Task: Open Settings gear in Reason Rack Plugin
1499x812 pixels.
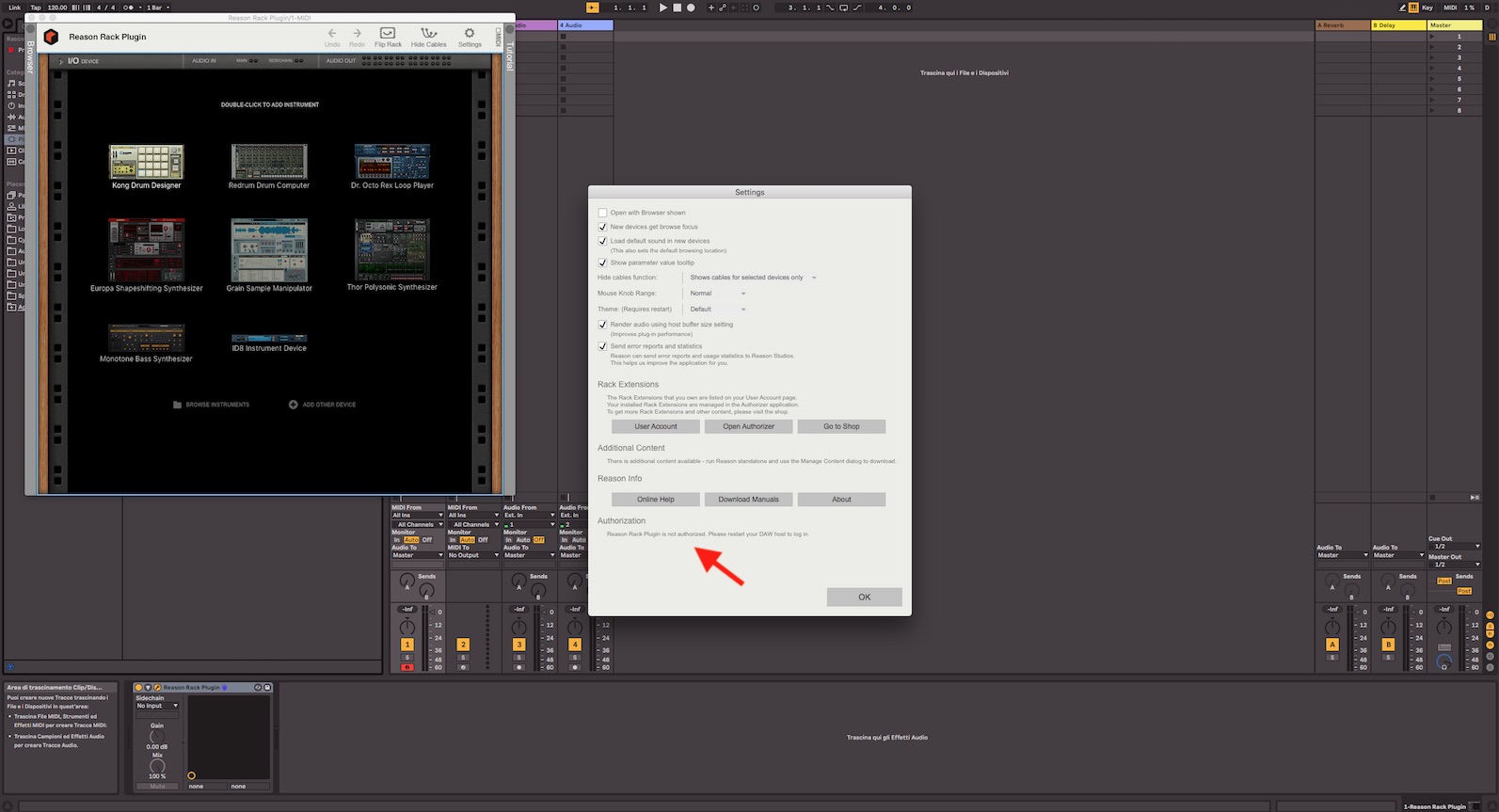Action: click(470, 33)
